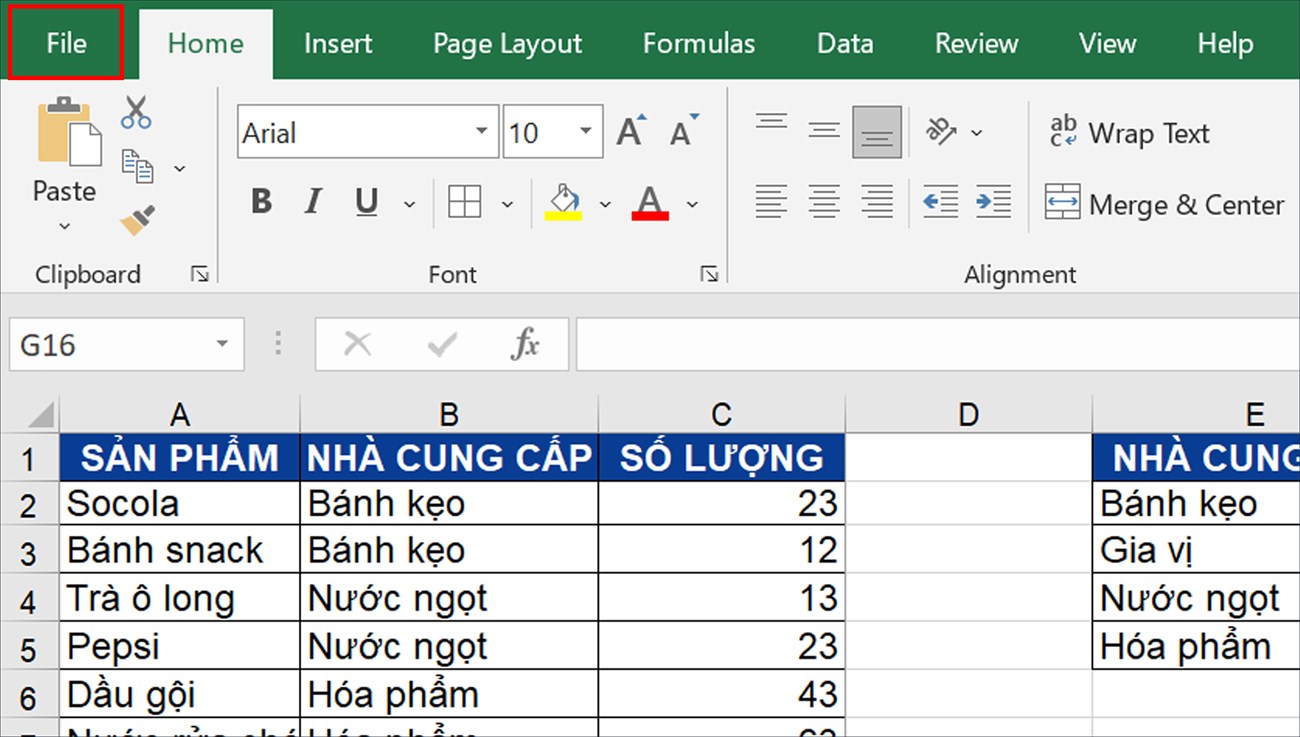Switch to the Insert tab
Image resolution: width=1300 pixels, height=737 pixels.
click(338, 43)
